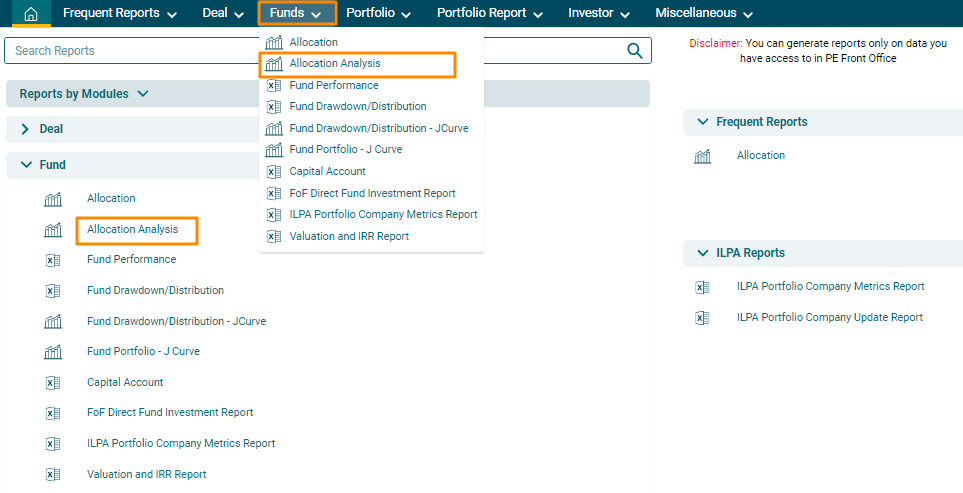
Task: Click Excel icon next to Fund Performance in list
Action: 53,260
